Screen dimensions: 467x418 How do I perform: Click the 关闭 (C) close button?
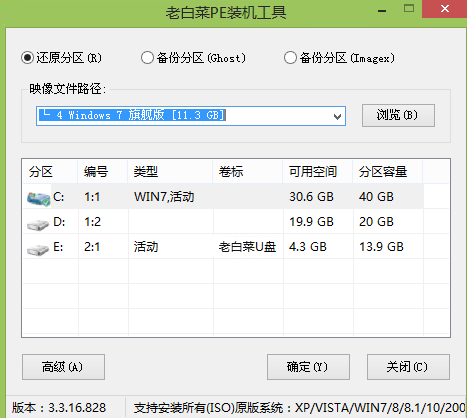tap(408, 367)
